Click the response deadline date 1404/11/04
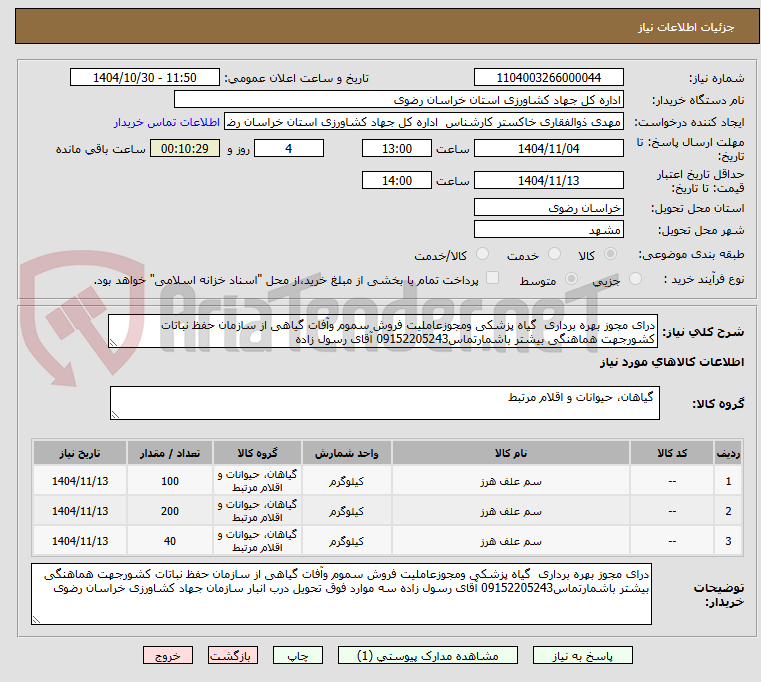761x682 pixels. pyautogui.click(x=548, y=149)
